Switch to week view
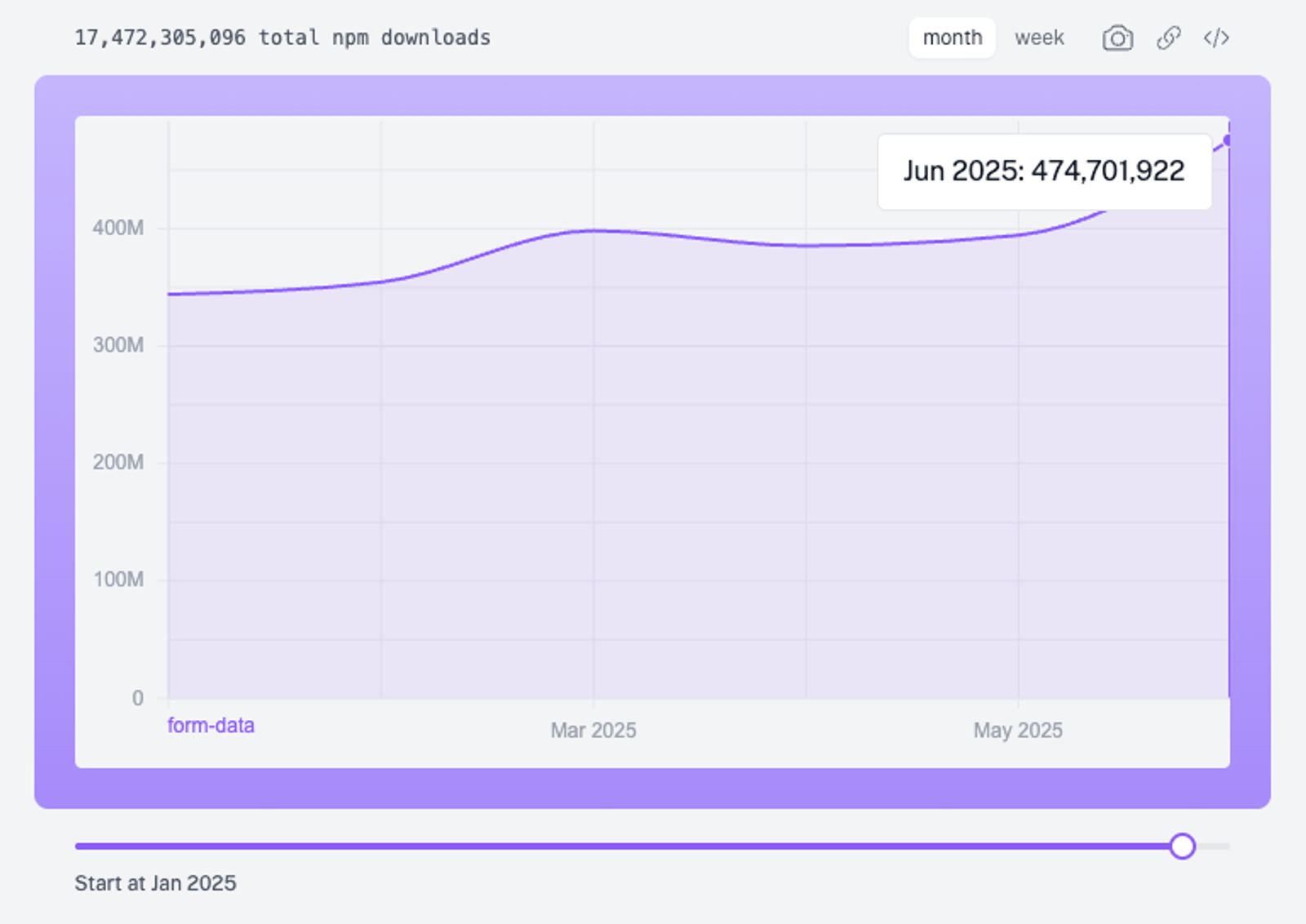 (1039, 38)
